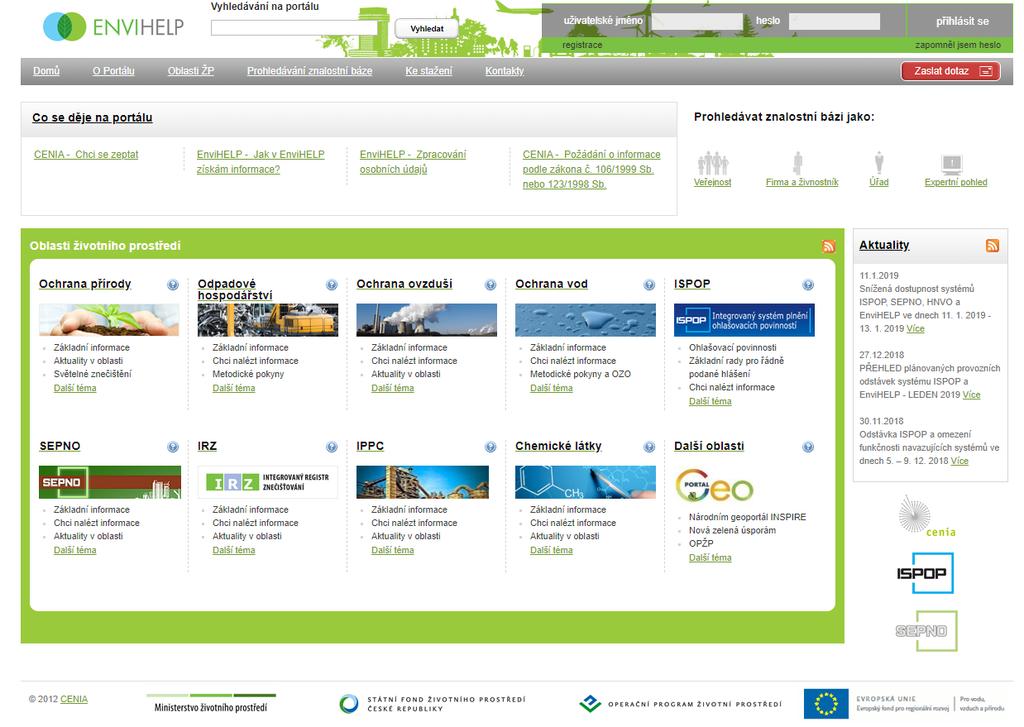Click Národním geoportál INSPIRE item

pyautogui.click(x=747, y=517)
